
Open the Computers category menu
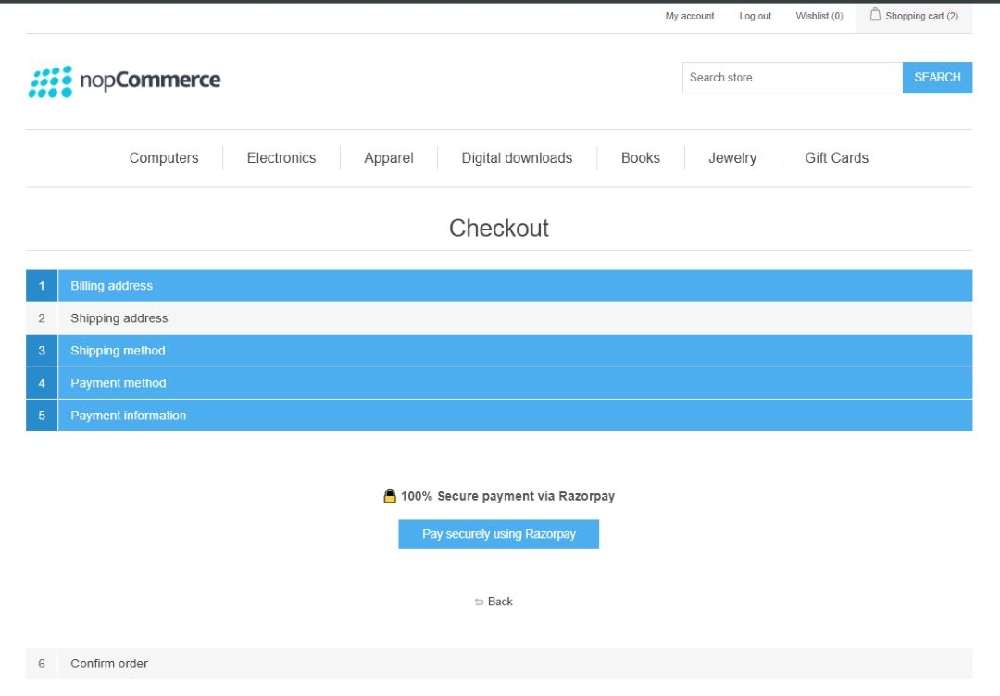coord(164,158)
